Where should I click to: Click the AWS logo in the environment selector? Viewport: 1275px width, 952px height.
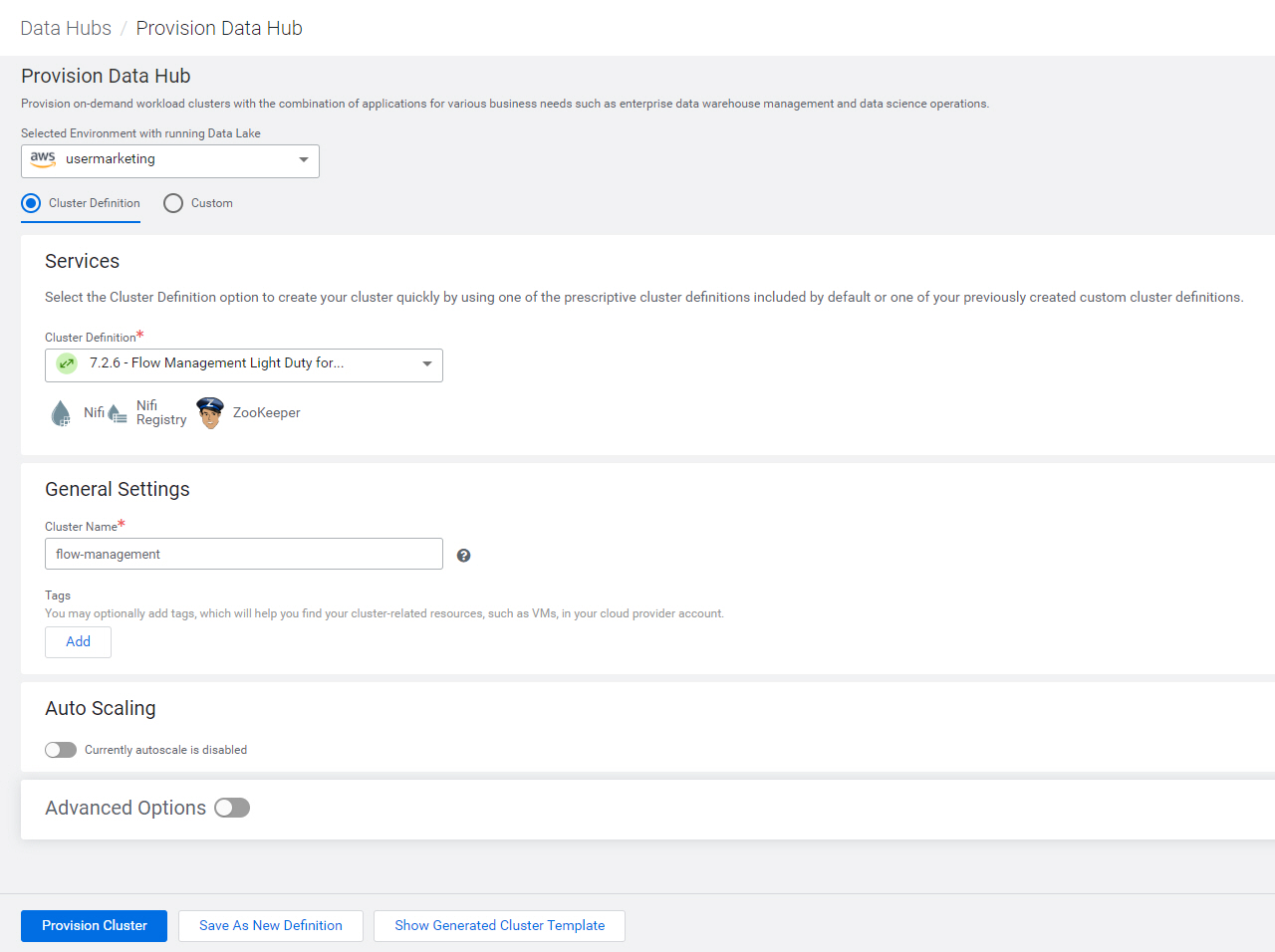tap(43, 159)
